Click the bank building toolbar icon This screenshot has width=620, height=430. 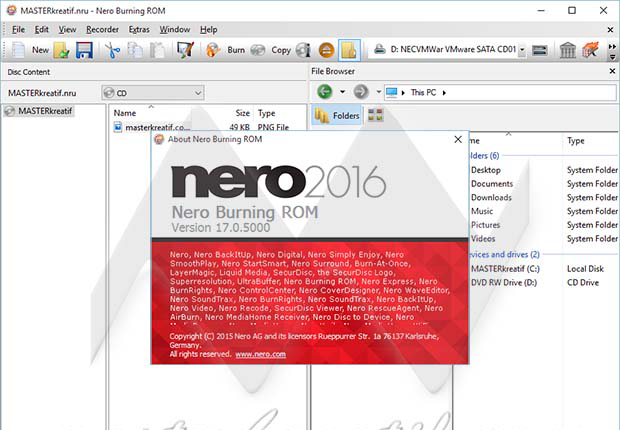click(x=567, y=50)
